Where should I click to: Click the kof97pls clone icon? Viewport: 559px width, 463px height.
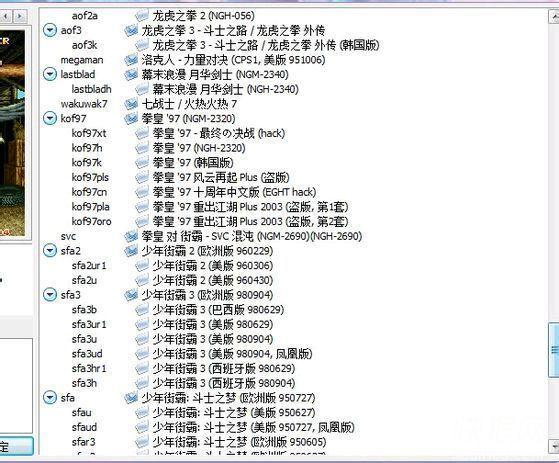click(x=142, y=177)
